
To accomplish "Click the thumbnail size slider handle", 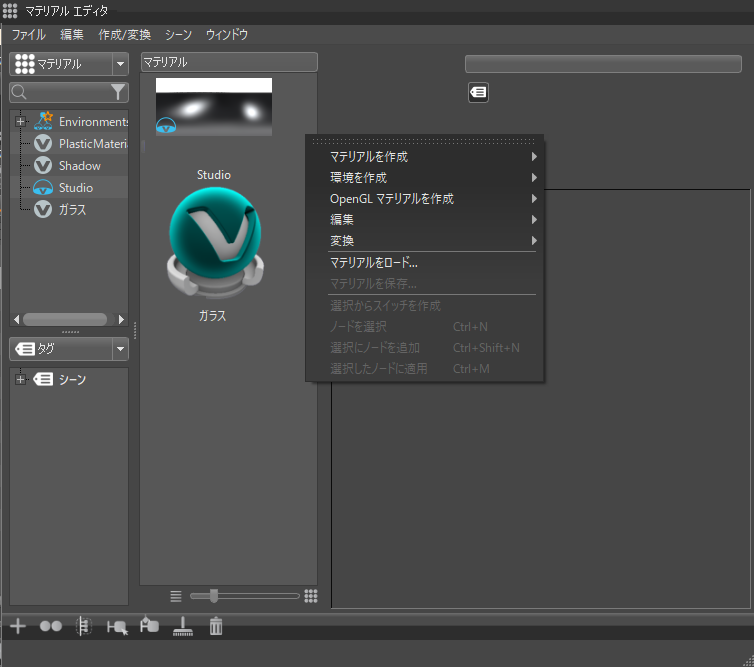I will 214,596.
